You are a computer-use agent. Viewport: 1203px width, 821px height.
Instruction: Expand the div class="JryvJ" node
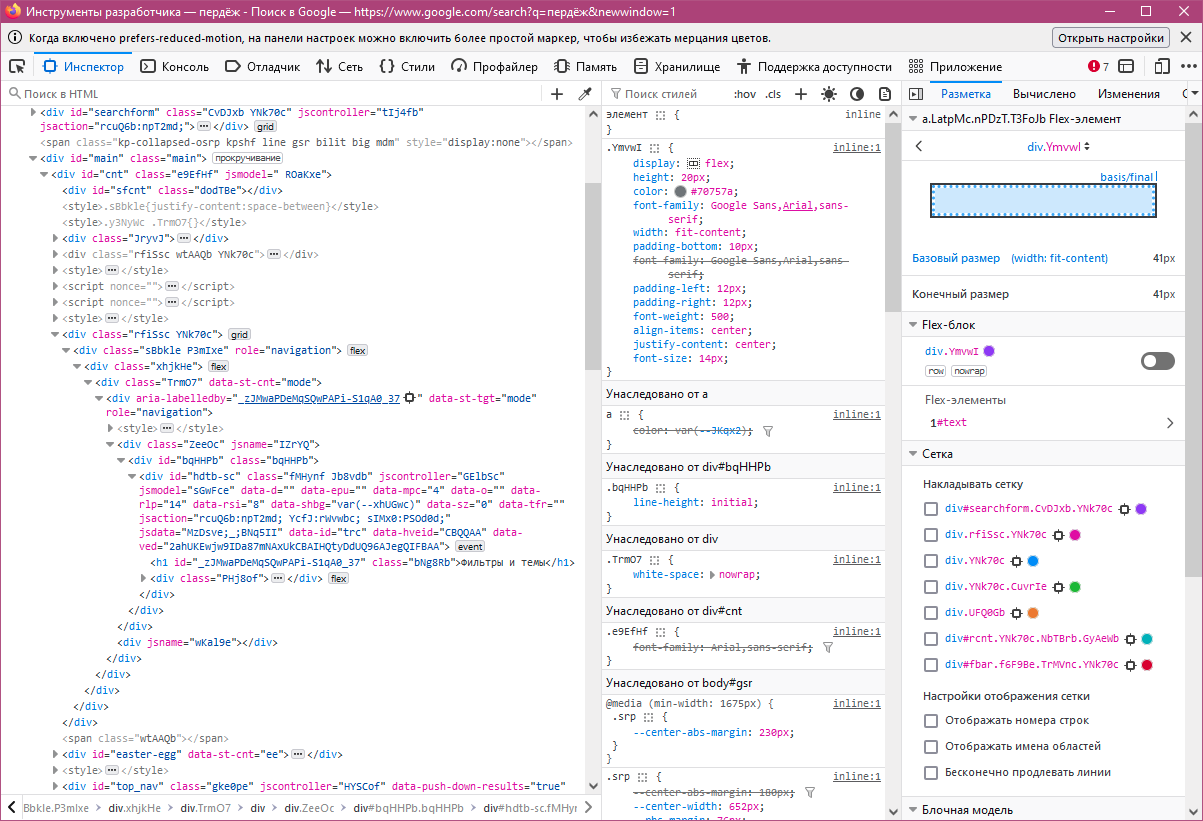(x=55, y=239)
